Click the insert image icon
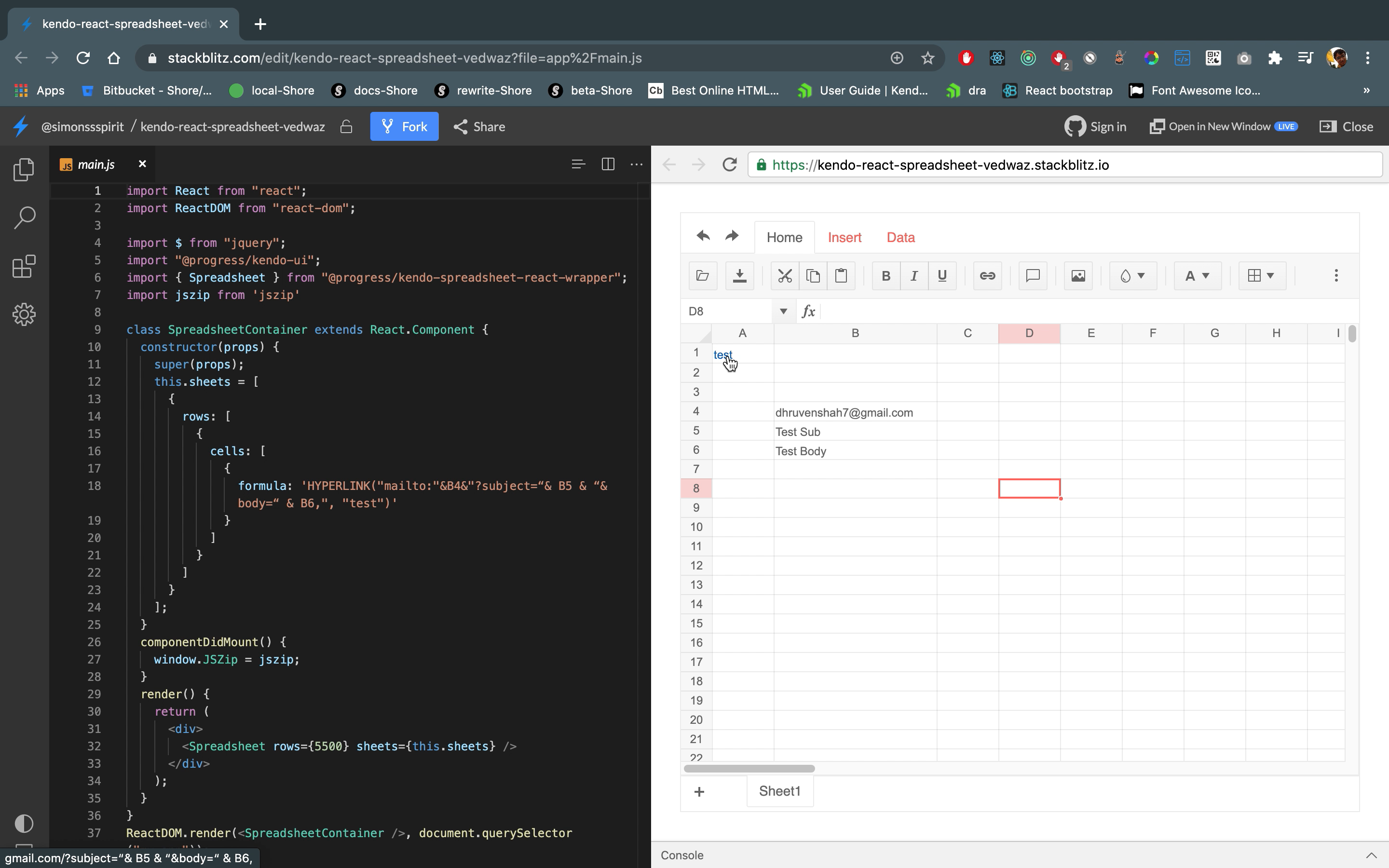 [1078, 275]
